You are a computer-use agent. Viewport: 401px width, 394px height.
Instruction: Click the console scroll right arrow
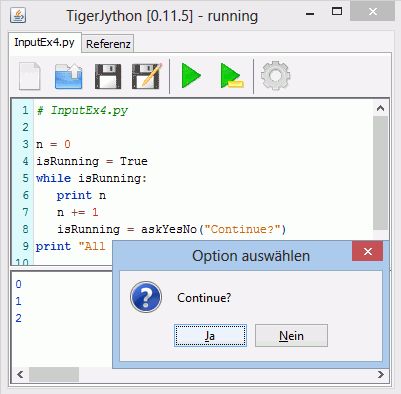tap(381, 374)
